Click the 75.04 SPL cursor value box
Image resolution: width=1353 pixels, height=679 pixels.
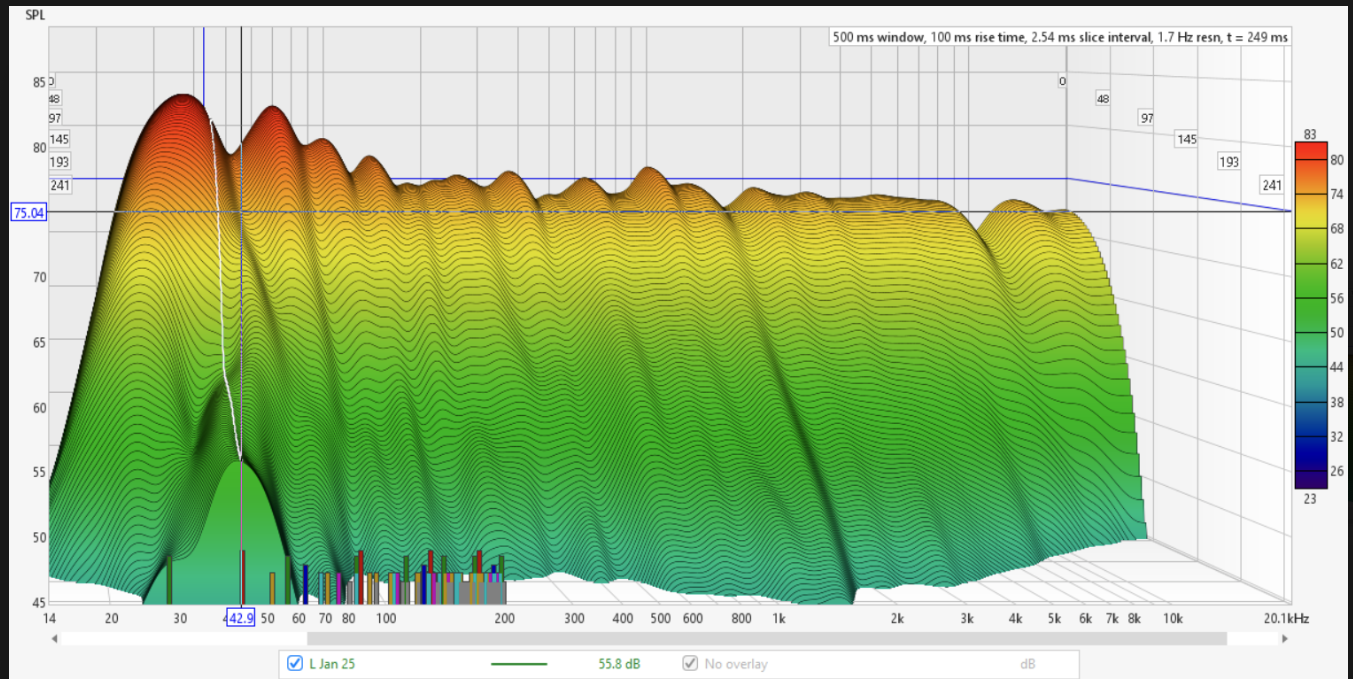(28, 212)
